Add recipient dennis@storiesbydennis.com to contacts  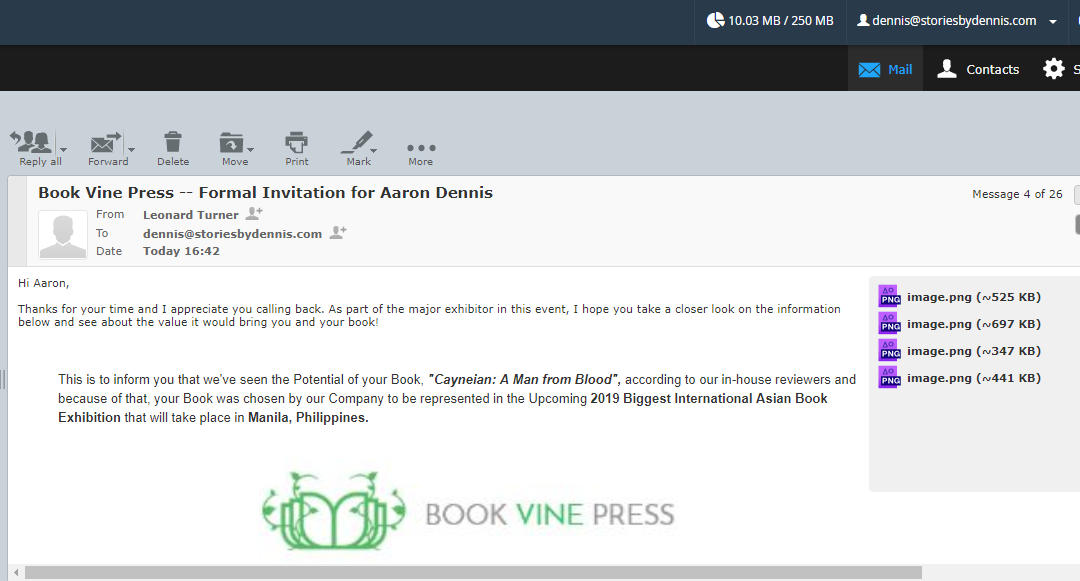coord(338,233)
